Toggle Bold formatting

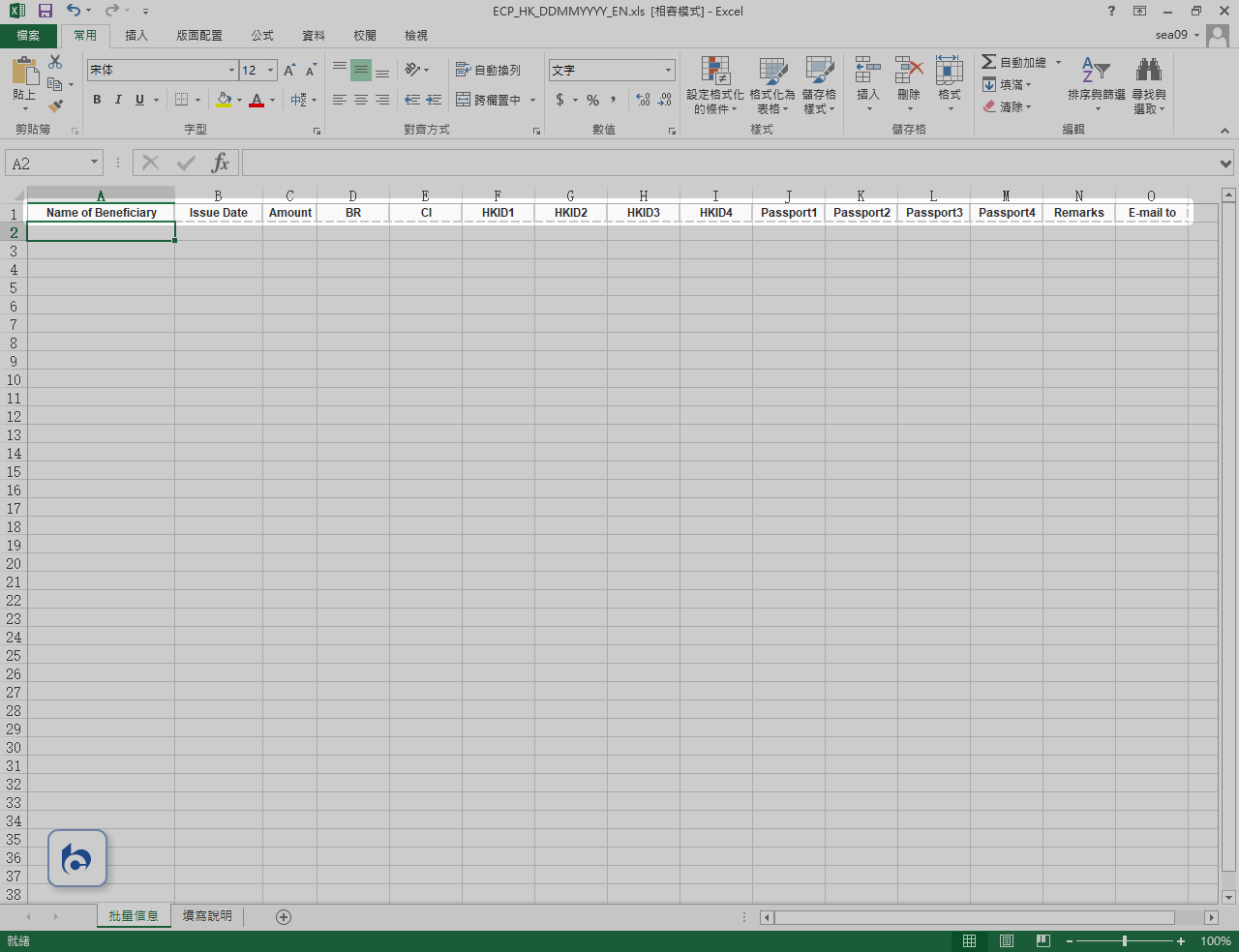[x=97, y=100]
